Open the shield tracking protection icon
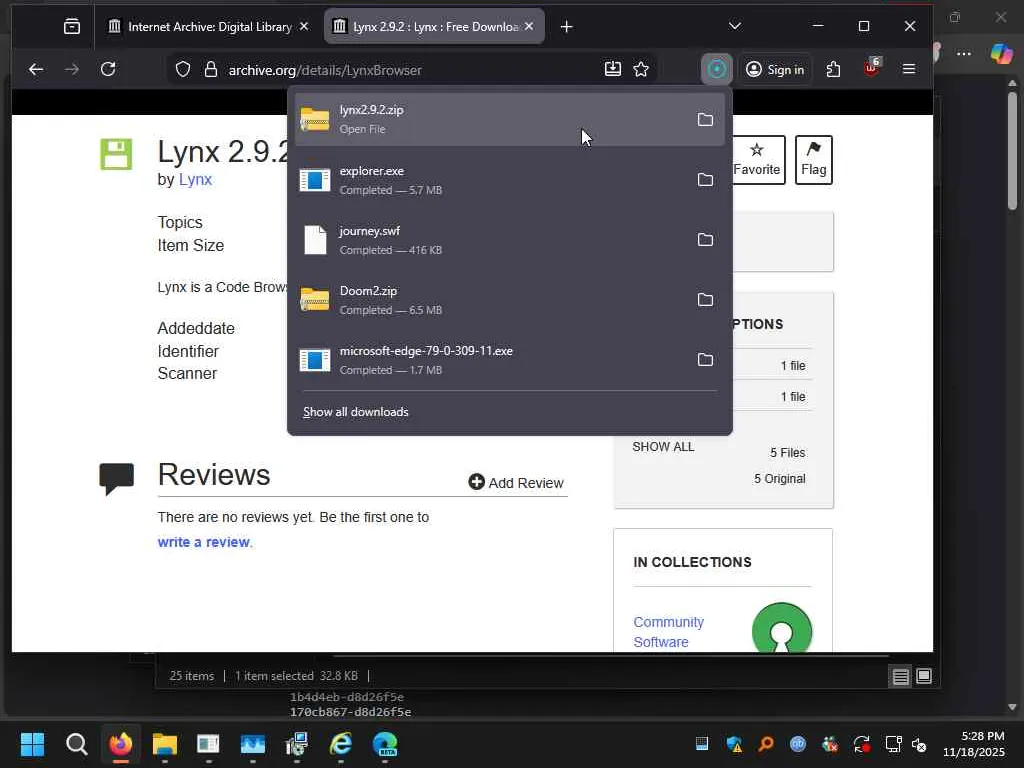Viewport: 1024px width, 768px height. pos(183,70)
